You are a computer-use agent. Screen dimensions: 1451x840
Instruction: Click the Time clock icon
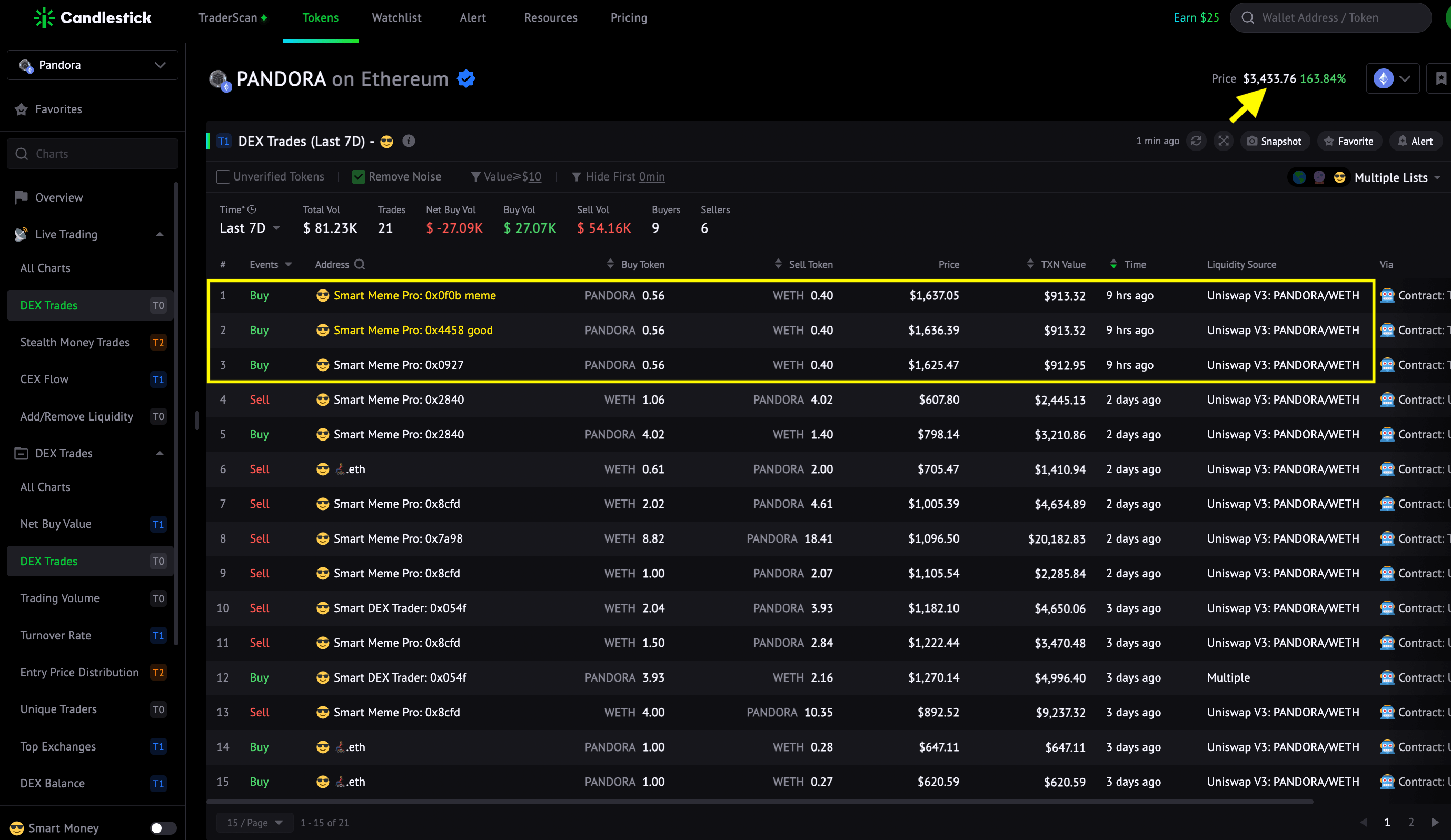pos(252,209)
